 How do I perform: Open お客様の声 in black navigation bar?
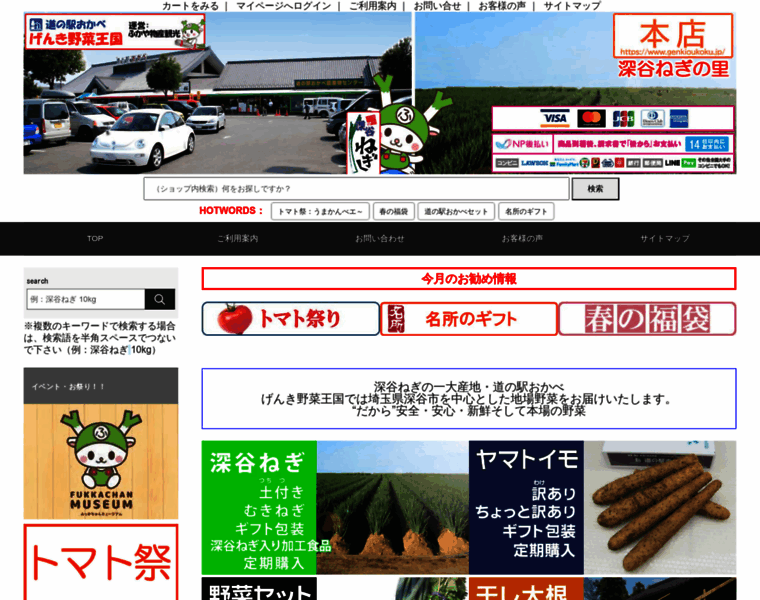pyautogui.click(x=522, y=238)
